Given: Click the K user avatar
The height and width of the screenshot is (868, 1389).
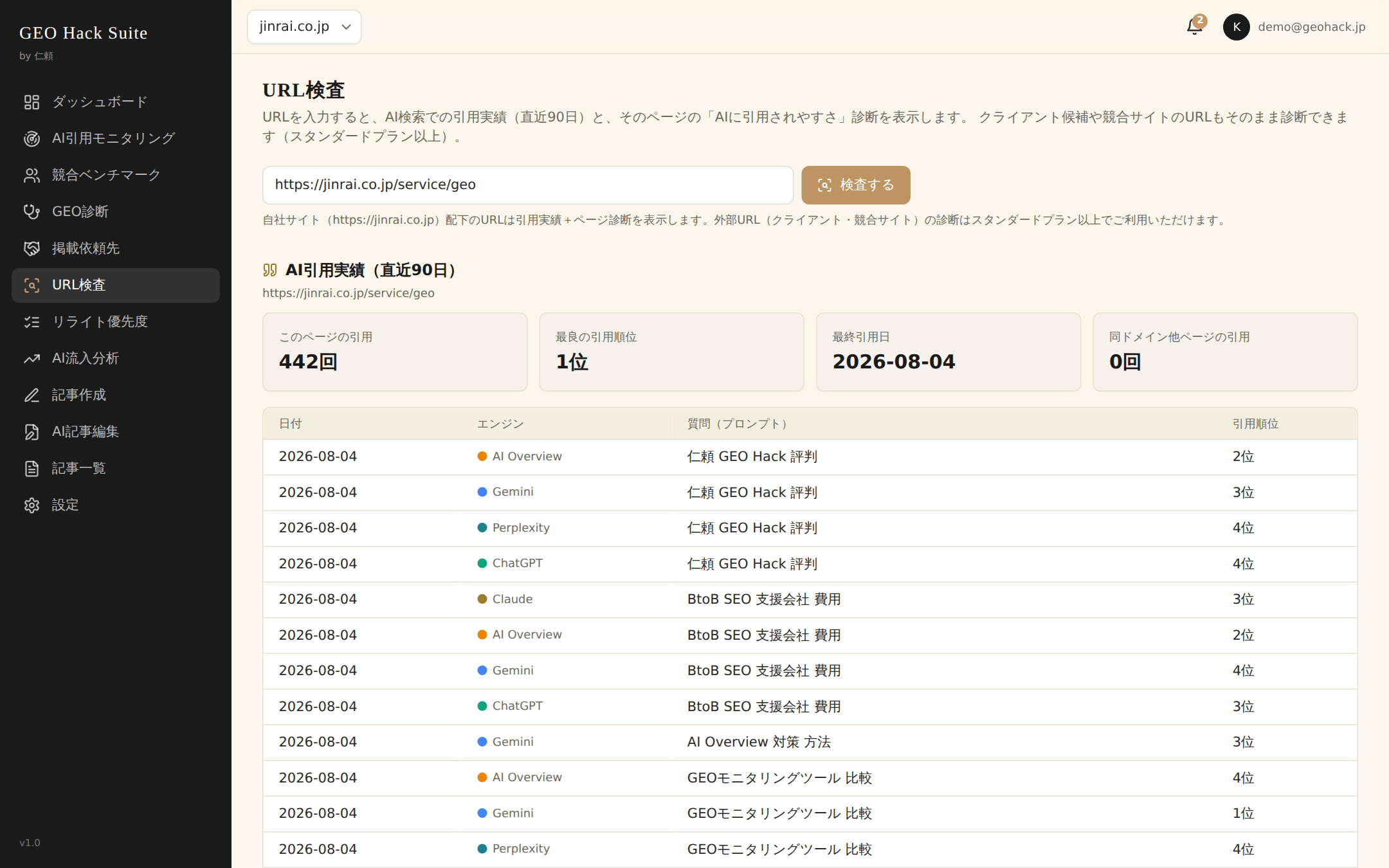Looking at the screenshot, I should pyautogui.click(x=1236, y=27).
